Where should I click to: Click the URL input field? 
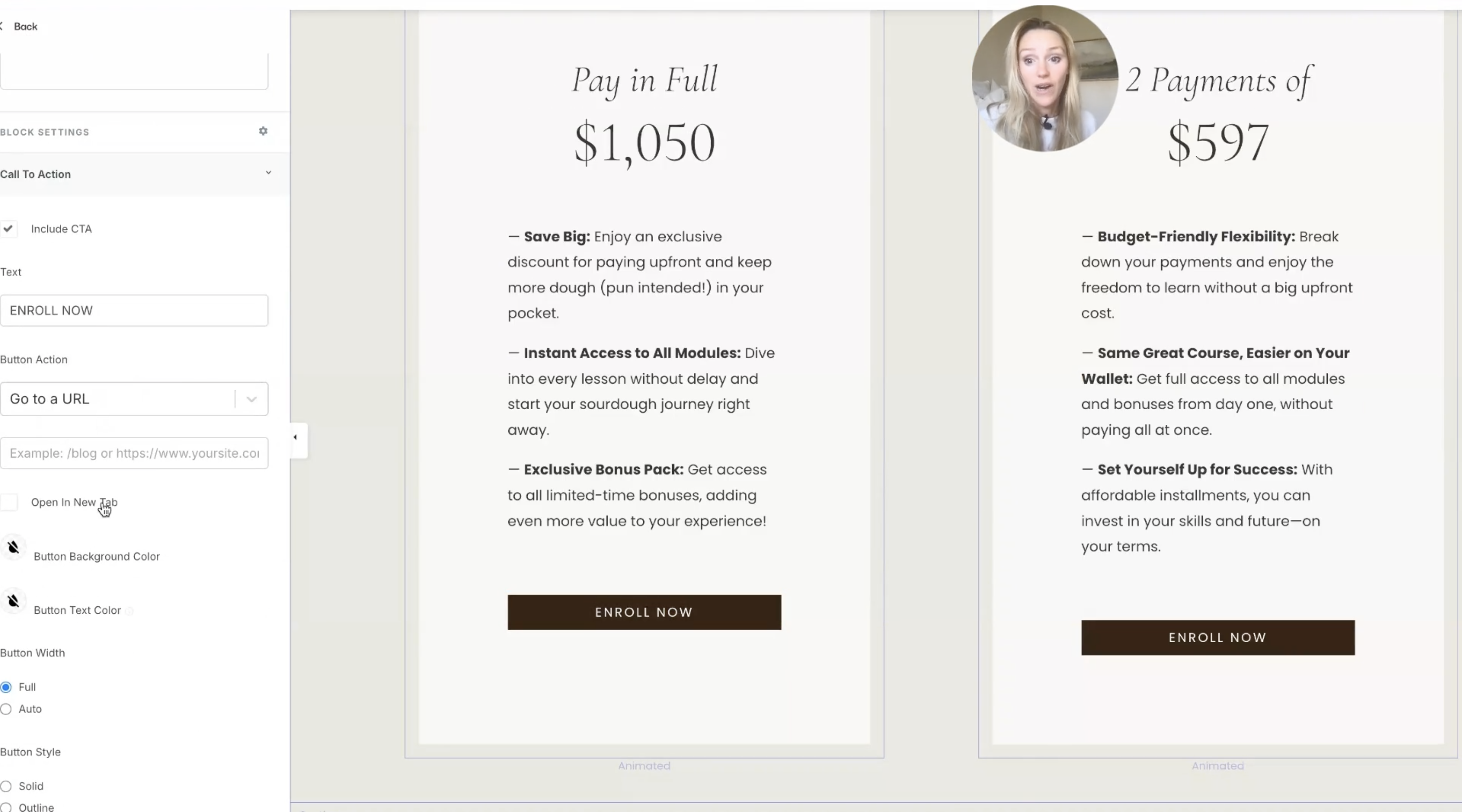[x=134, y=453]
